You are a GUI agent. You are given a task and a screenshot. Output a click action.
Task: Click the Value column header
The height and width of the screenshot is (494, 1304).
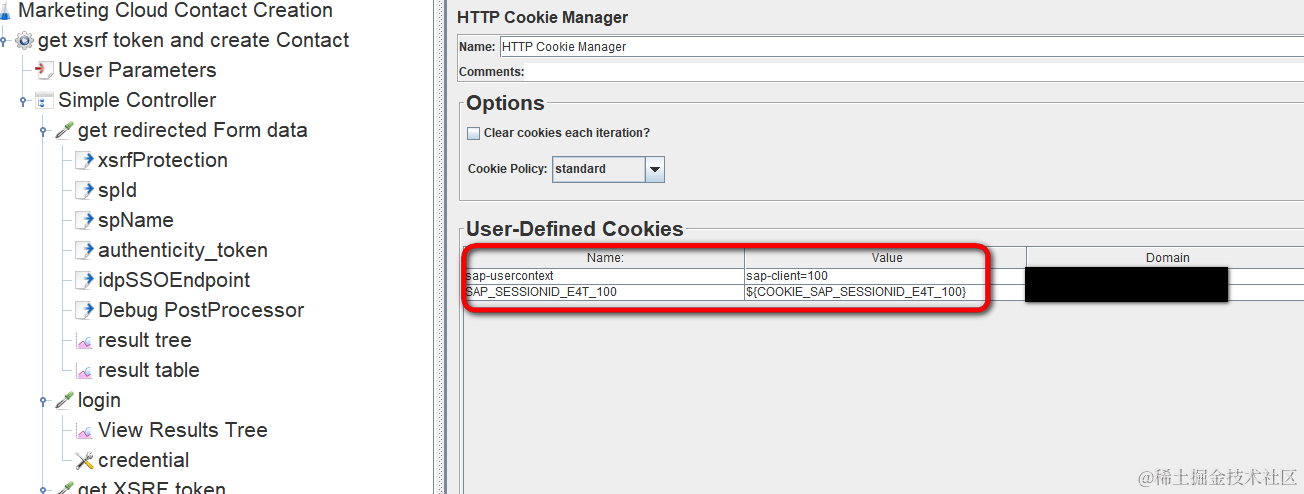(x=886, y=257)
